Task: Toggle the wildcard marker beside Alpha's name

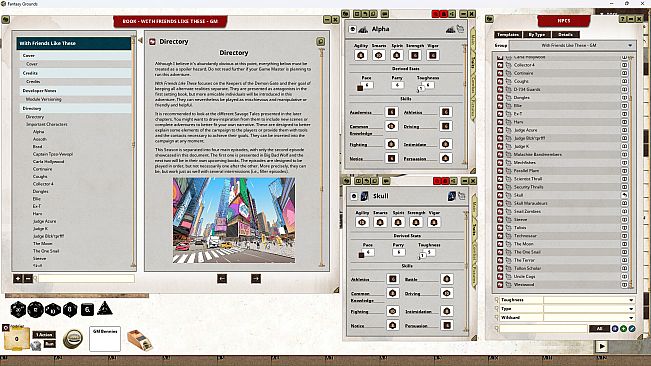Action: click(352, 29)
